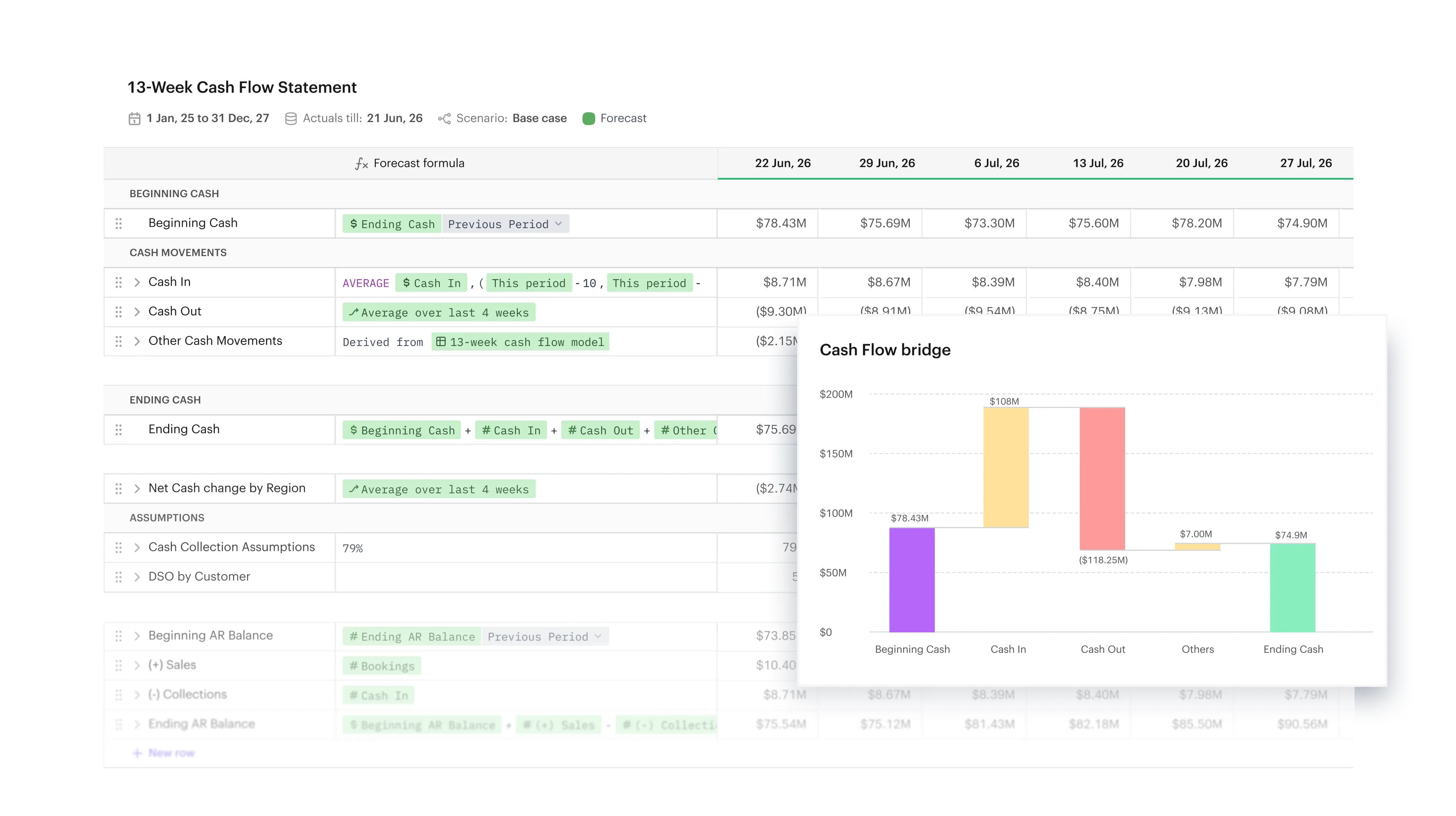Open Previous Period dropdown for AR Balance

tap(545, 636)
